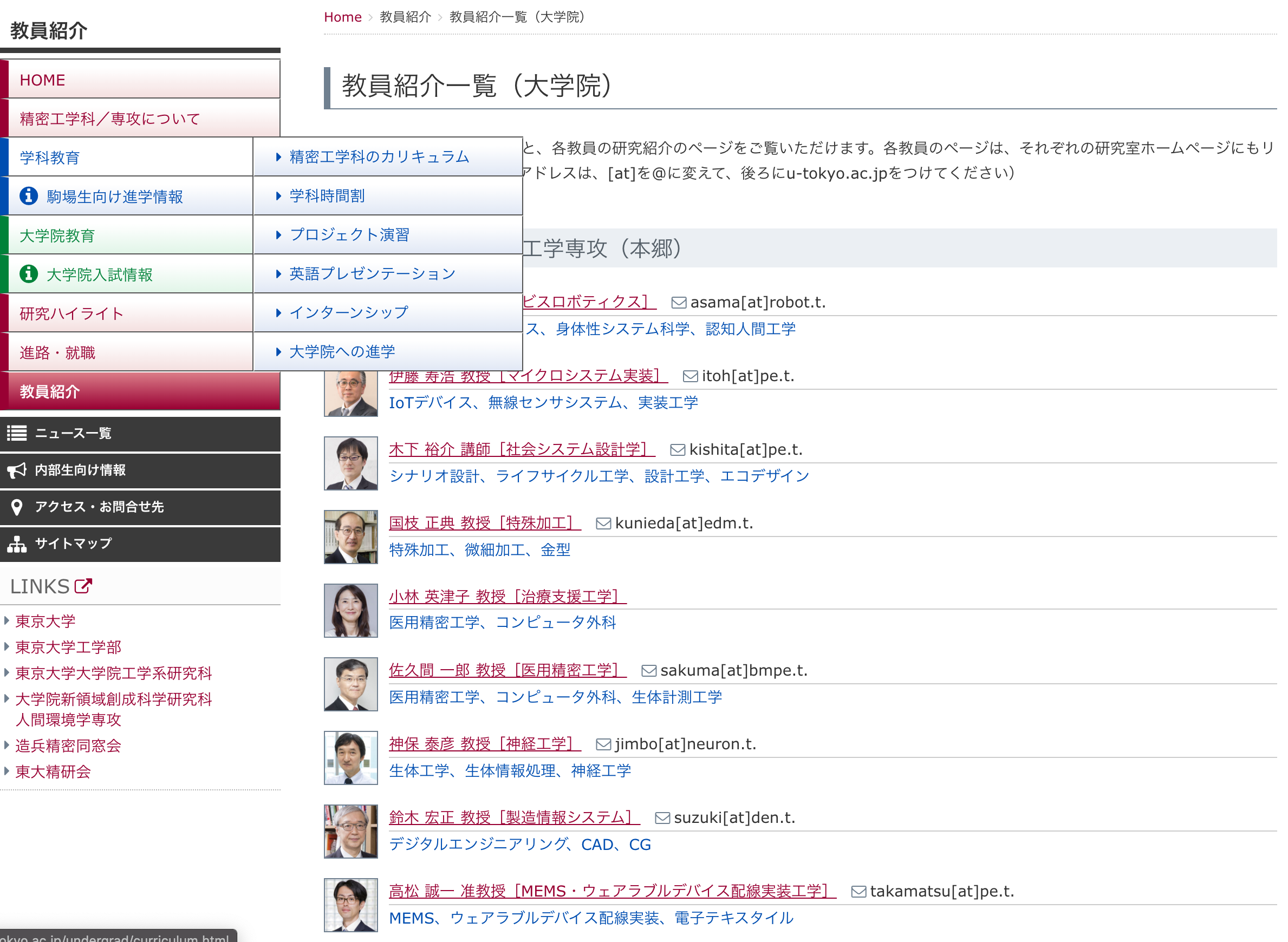The width and height of the screenshot is (1288, 942).
Task: Open the 東京大学工学部 external link
Action: (68, 647)
